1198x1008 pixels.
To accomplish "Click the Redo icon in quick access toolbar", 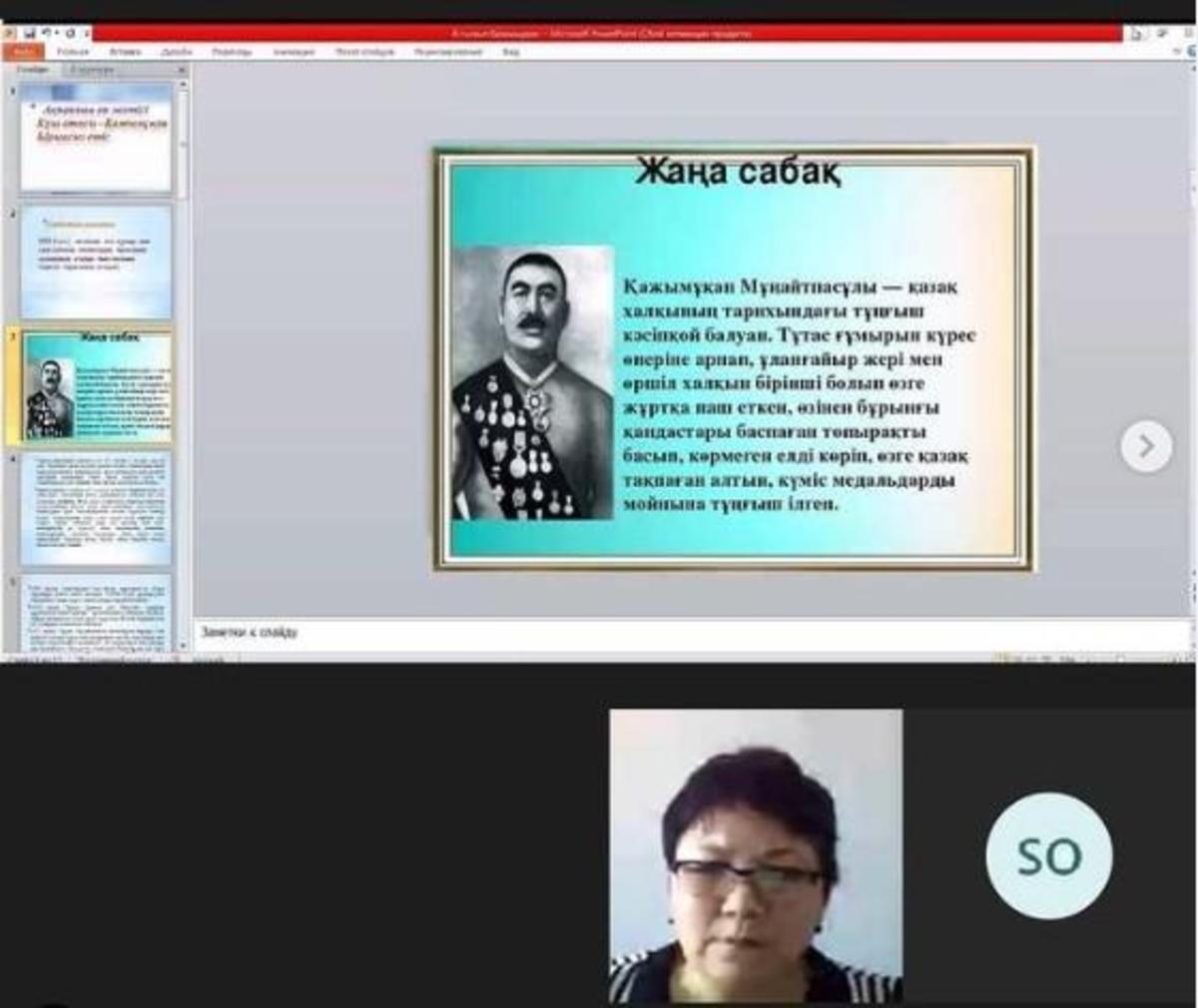I will pyautogui.click(x=70, y=34).
